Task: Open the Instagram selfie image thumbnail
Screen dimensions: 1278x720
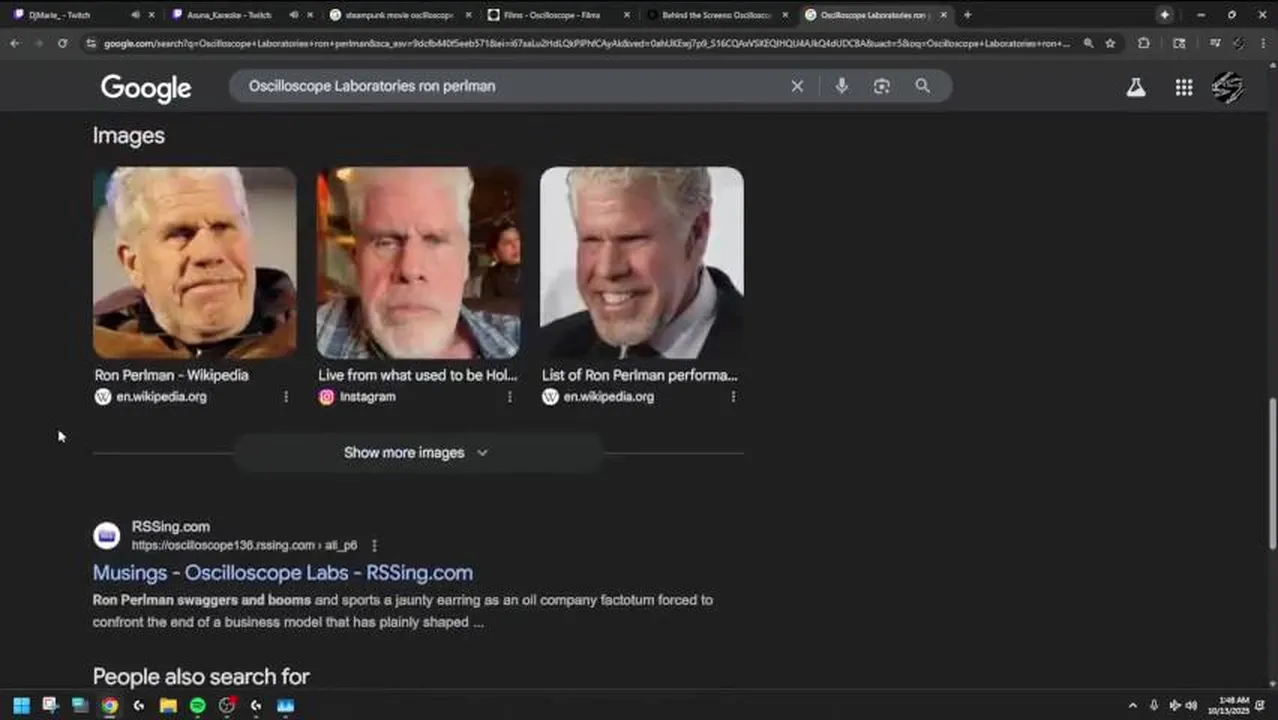Action: tap(418, 263)
